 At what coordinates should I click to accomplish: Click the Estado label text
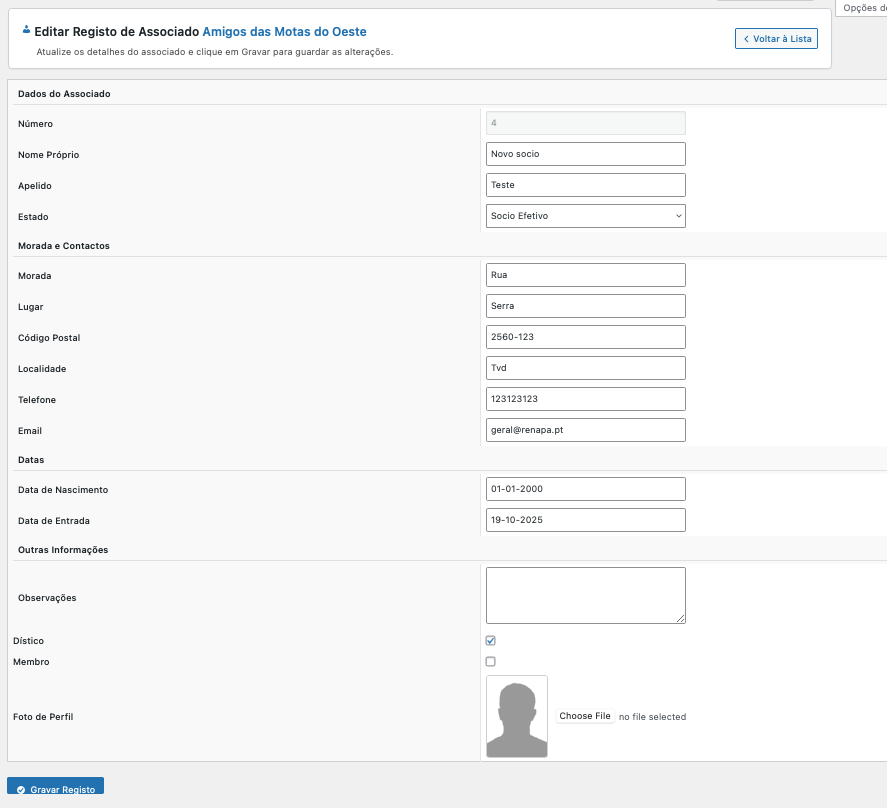coord(33,217)
